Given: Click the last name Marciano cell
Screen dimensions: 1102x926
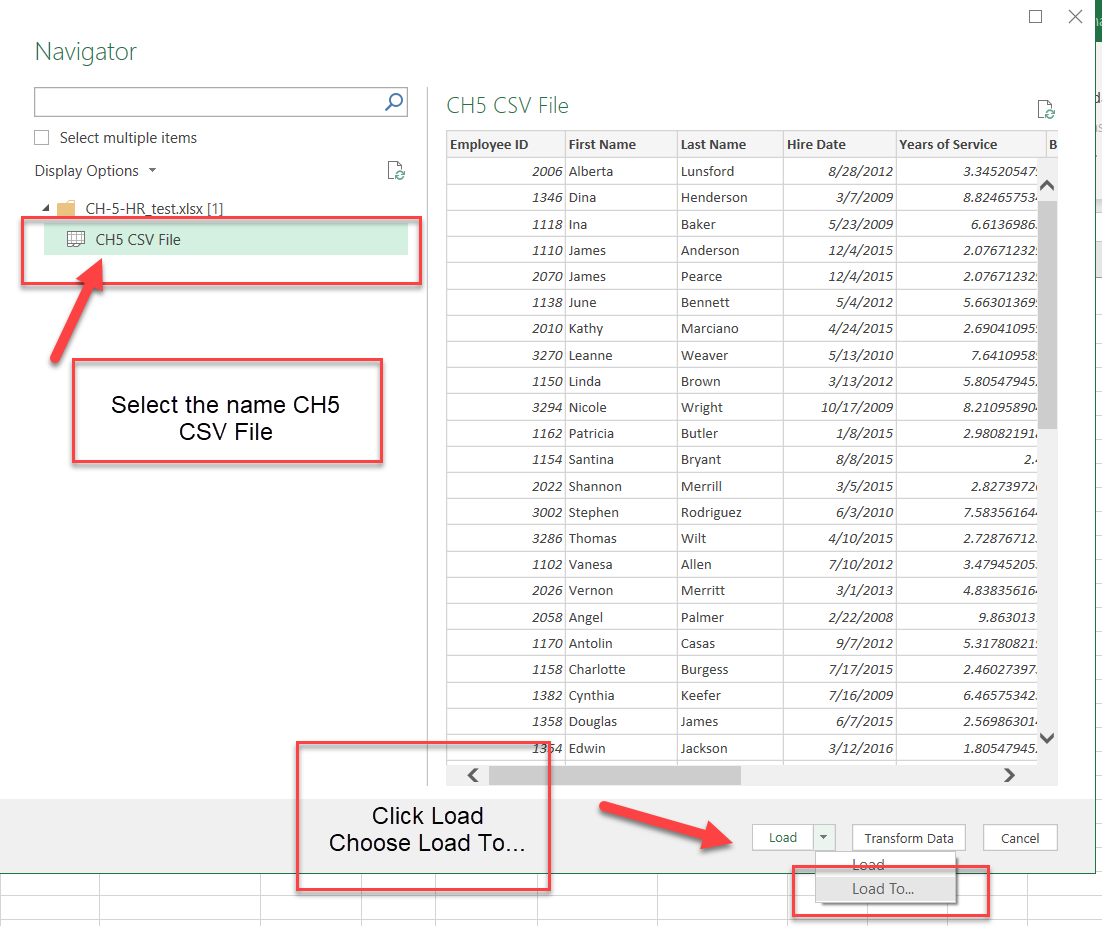Looking at the screenshot, I should point(730,328).
